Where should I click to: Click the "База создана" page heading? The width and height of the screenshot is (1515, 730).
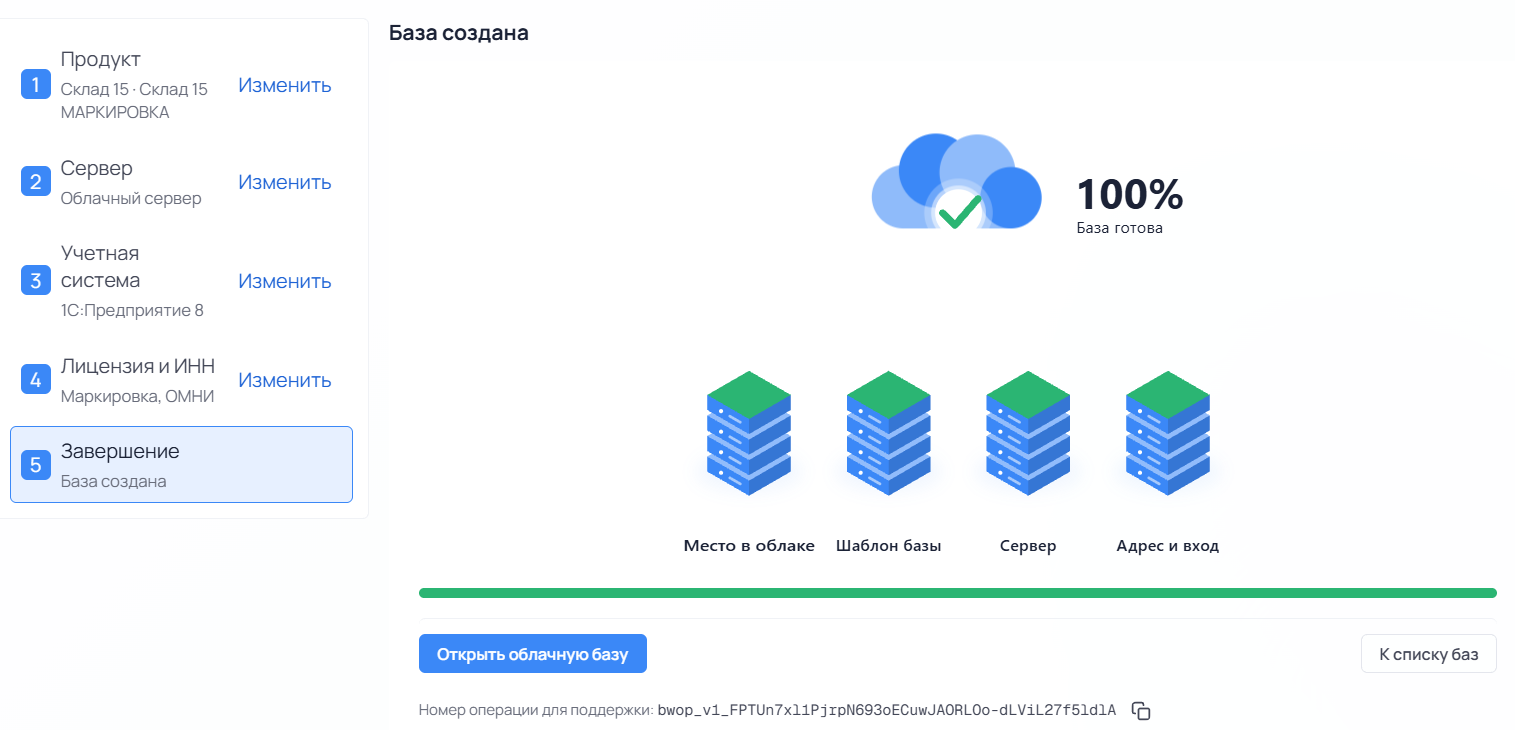pyautogui.click(x=459, y=33)
